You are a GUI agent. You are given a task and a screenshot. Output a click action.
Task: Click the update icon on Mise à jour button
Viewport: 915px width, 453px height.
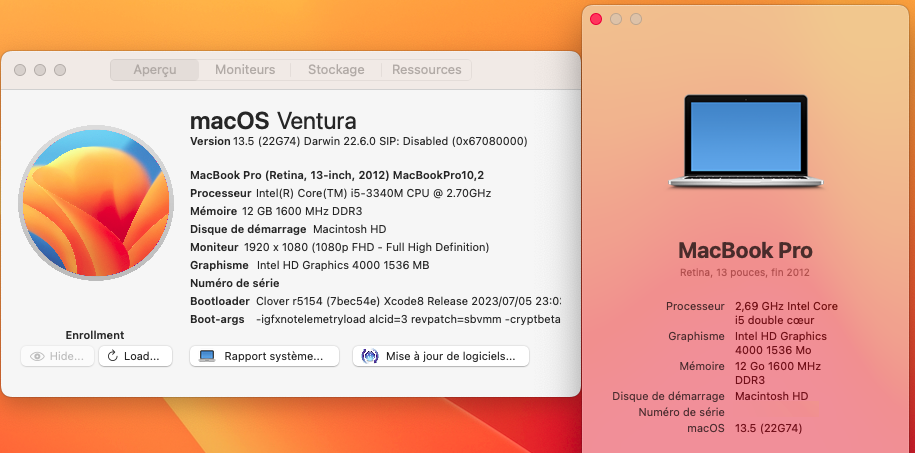[x=370, y=356]
